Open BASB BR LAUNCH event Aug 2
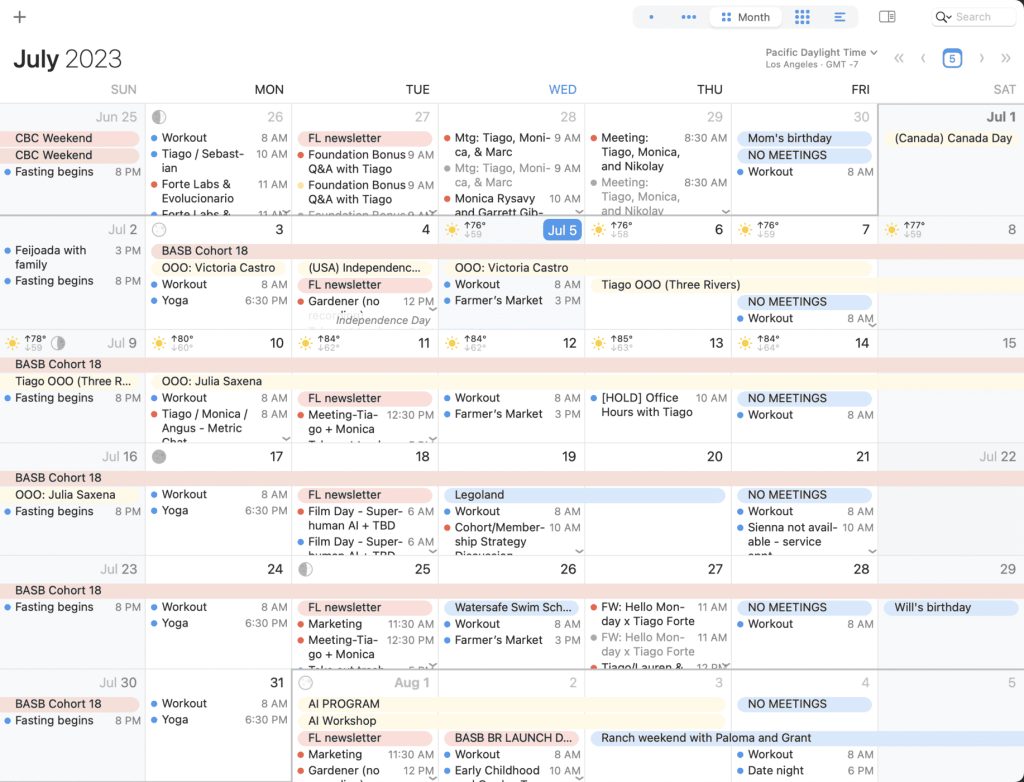The width and height of the screenshot is (1024, 782). click(x=511, y=738)
